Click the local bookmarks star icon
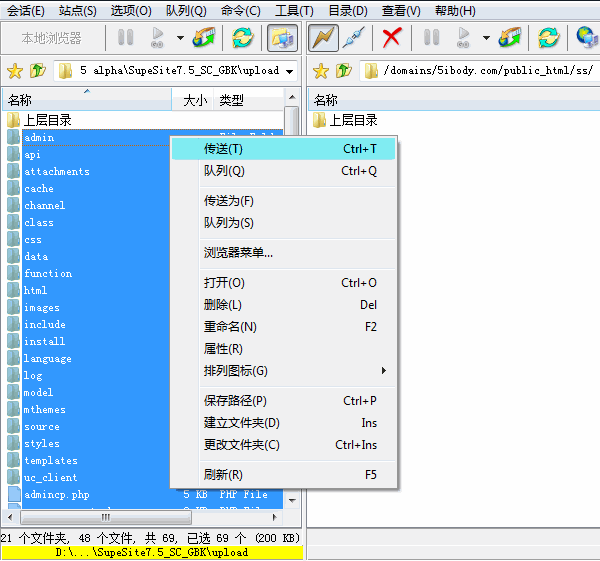 pyautogui.click(x=14, y=71)
